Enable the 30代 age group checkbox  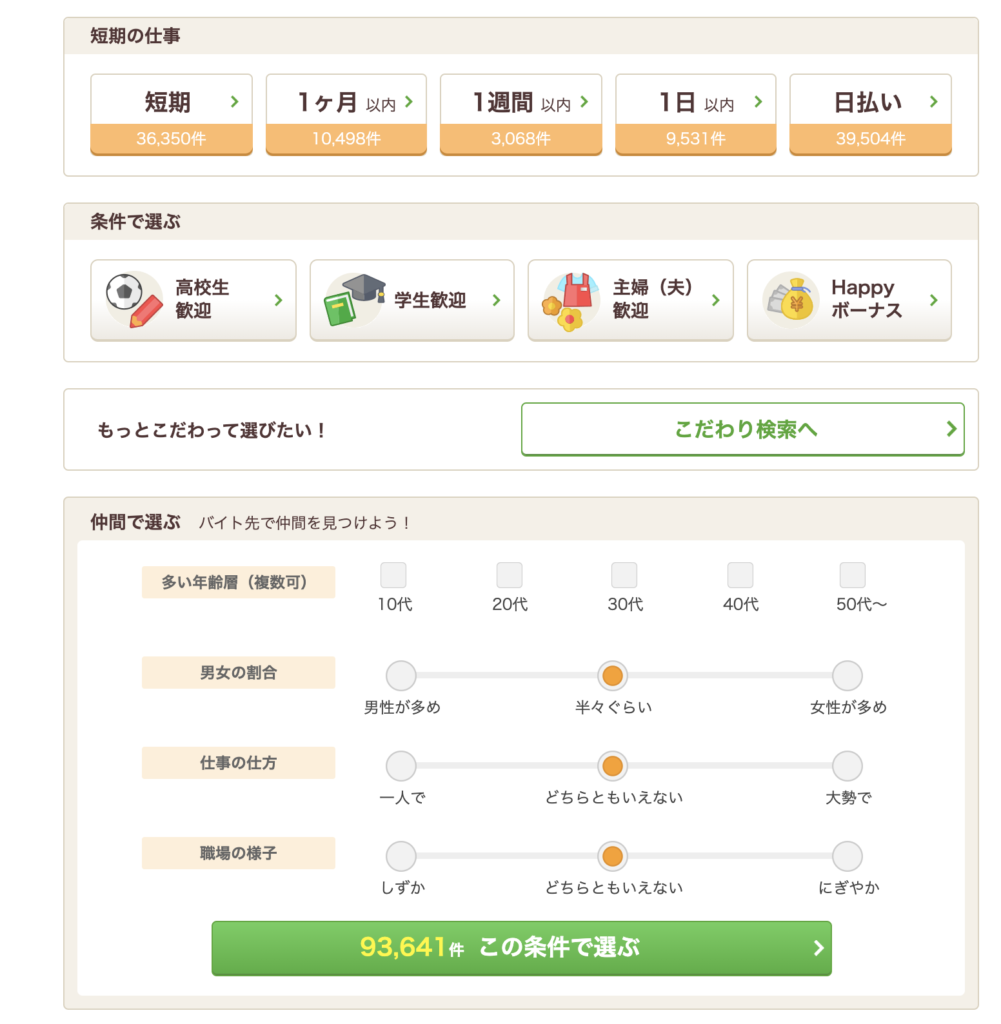(624, 575)
